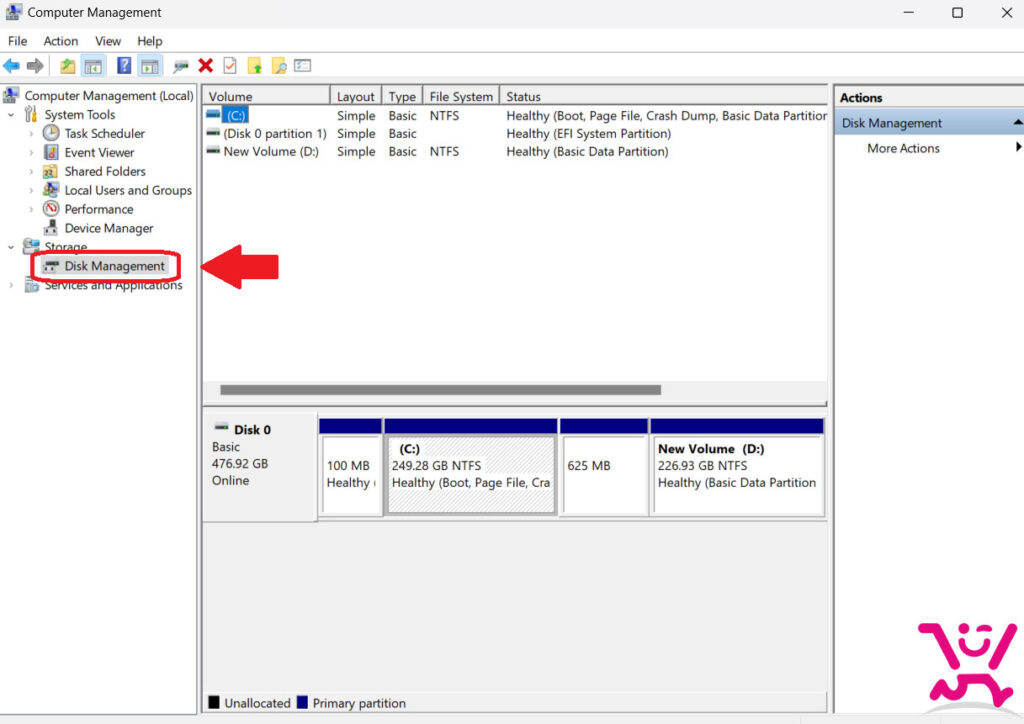Viewport: 1024px width, 724px height.
Task: Select the (C:) 249.28 GB NTFS partition block
Action: pyautogui.click(x=471, y=474)
